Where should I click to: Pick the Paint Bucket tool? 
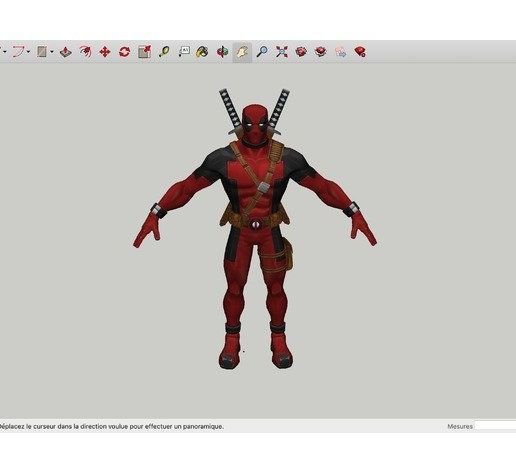[x=202, y=52]
